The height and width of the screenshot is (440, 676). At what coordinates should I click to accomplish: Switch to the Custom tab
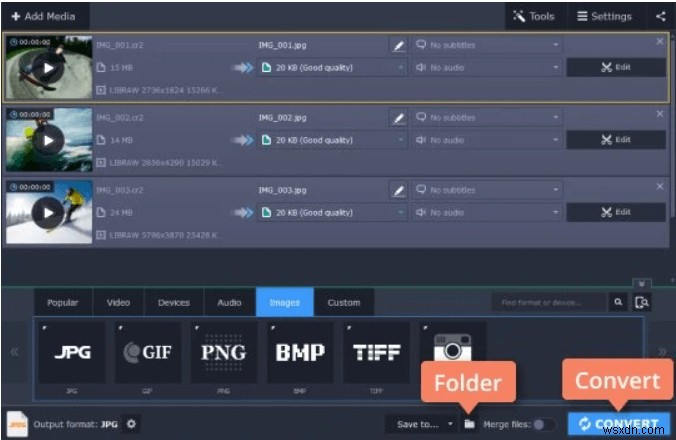[x=344, y=303]
